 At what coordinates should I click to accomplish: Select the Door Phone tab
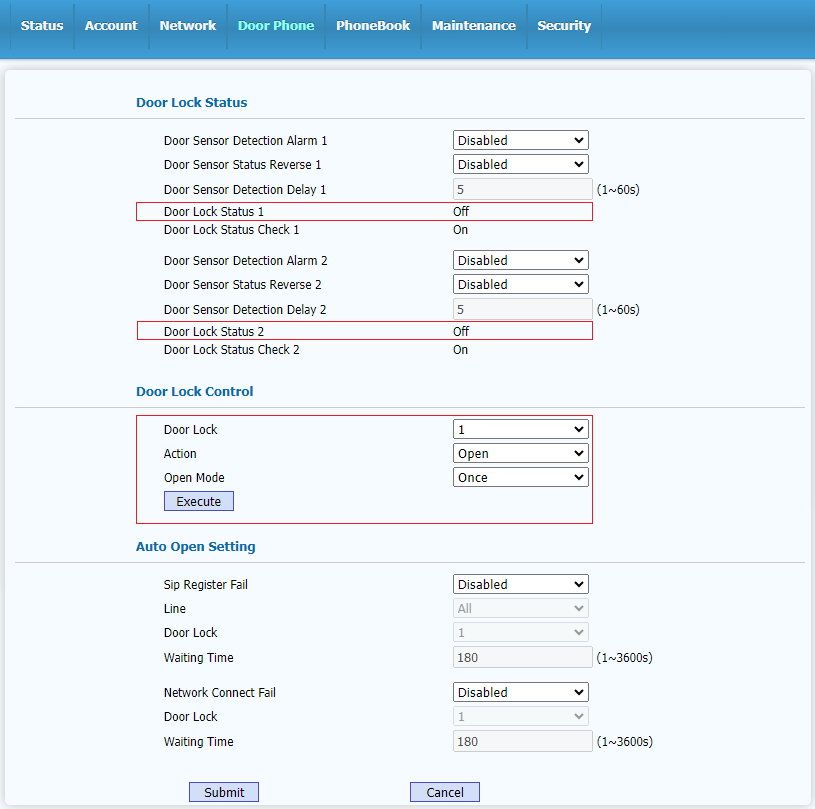[276, 26]
